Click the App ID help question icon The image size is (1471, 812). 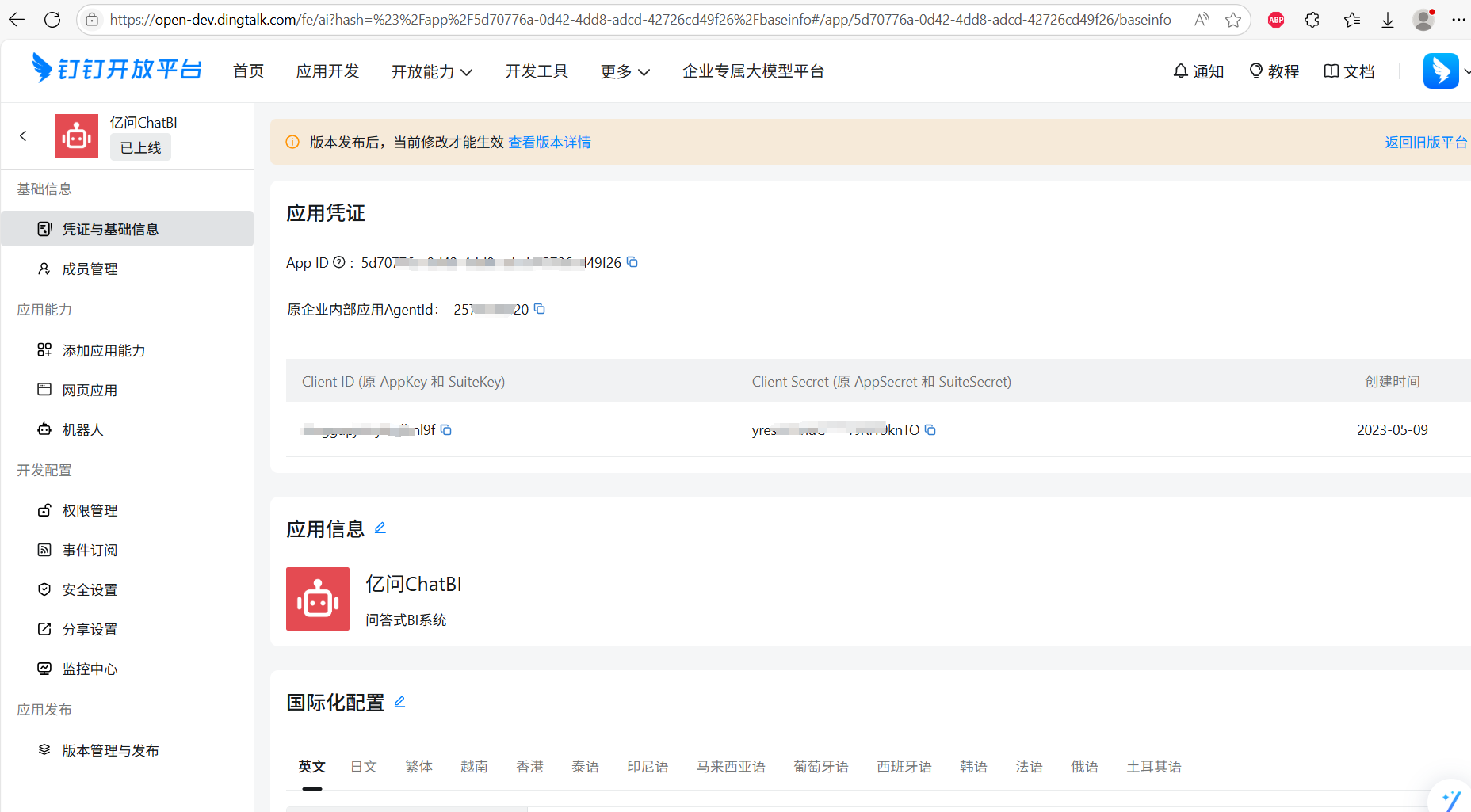tap(339, 262)
